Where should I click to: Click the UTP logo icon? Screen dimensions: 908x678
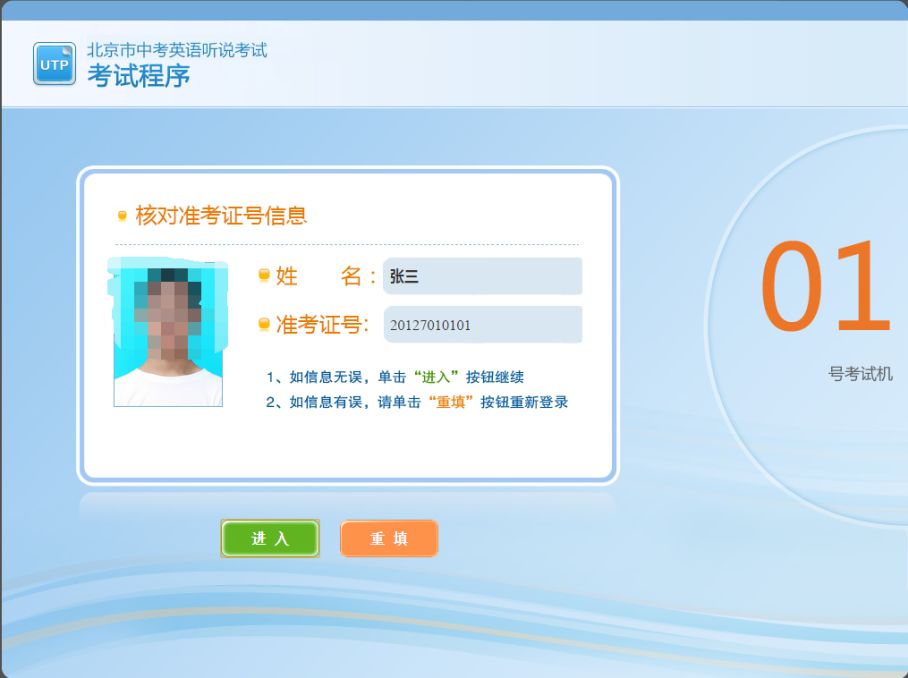pos(53,63)
